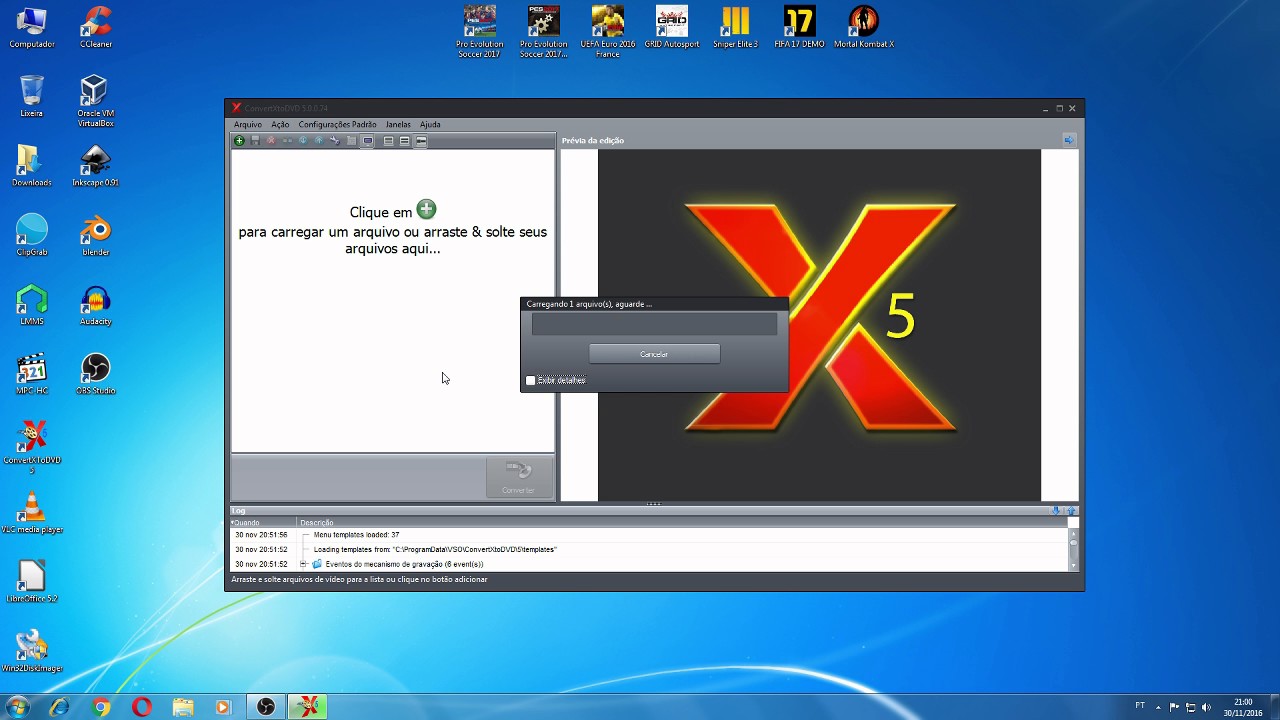The image size is (1280, 720).
Task: Click the Log panel vertical scrollbar
Action: 1074,548
